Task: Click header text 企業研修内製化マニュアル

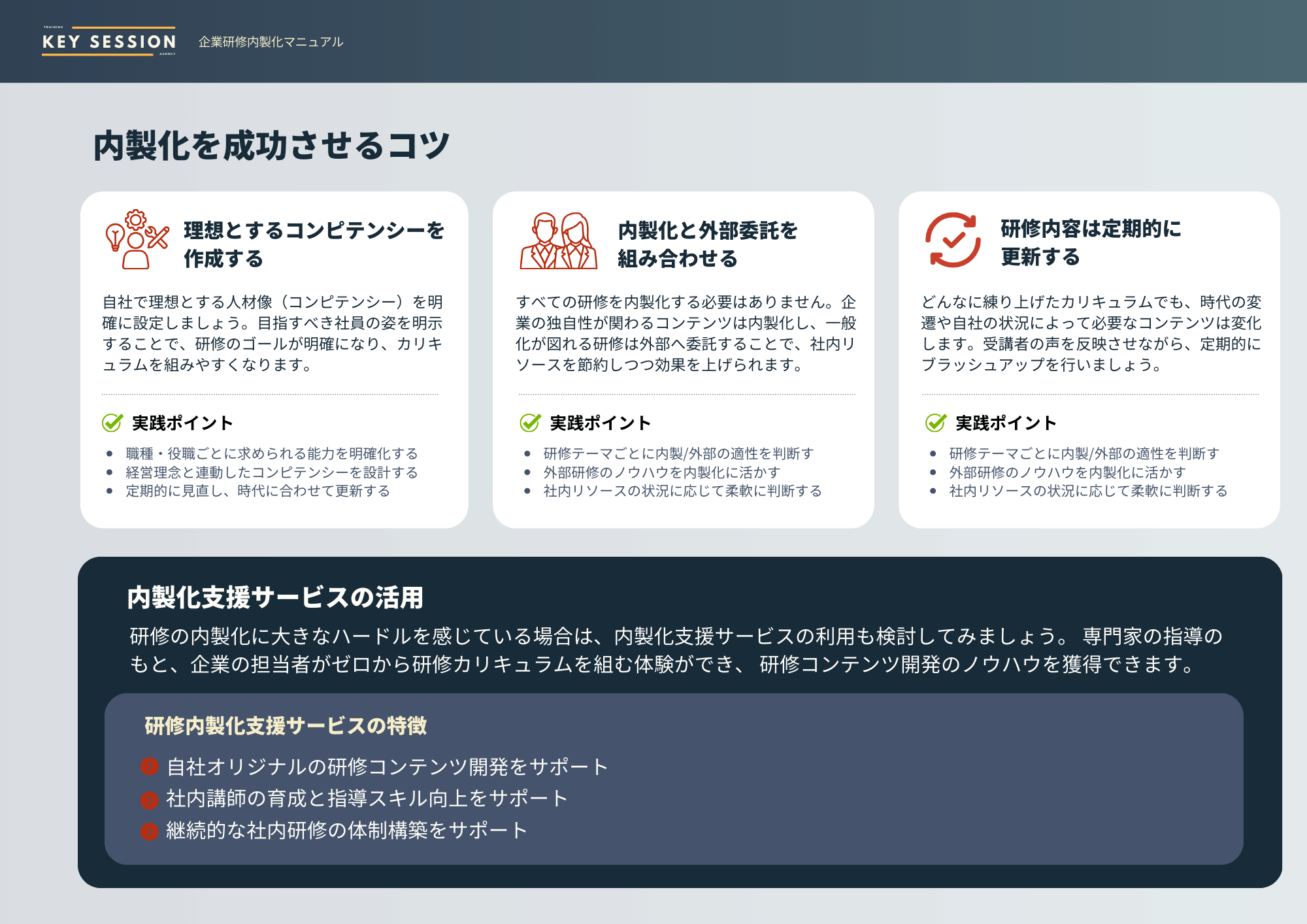Action: 271,42
